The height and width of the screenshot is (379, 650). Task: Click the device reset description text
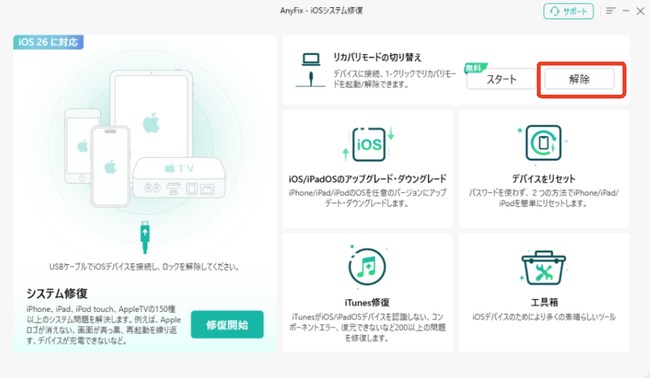tap(543, 198)
